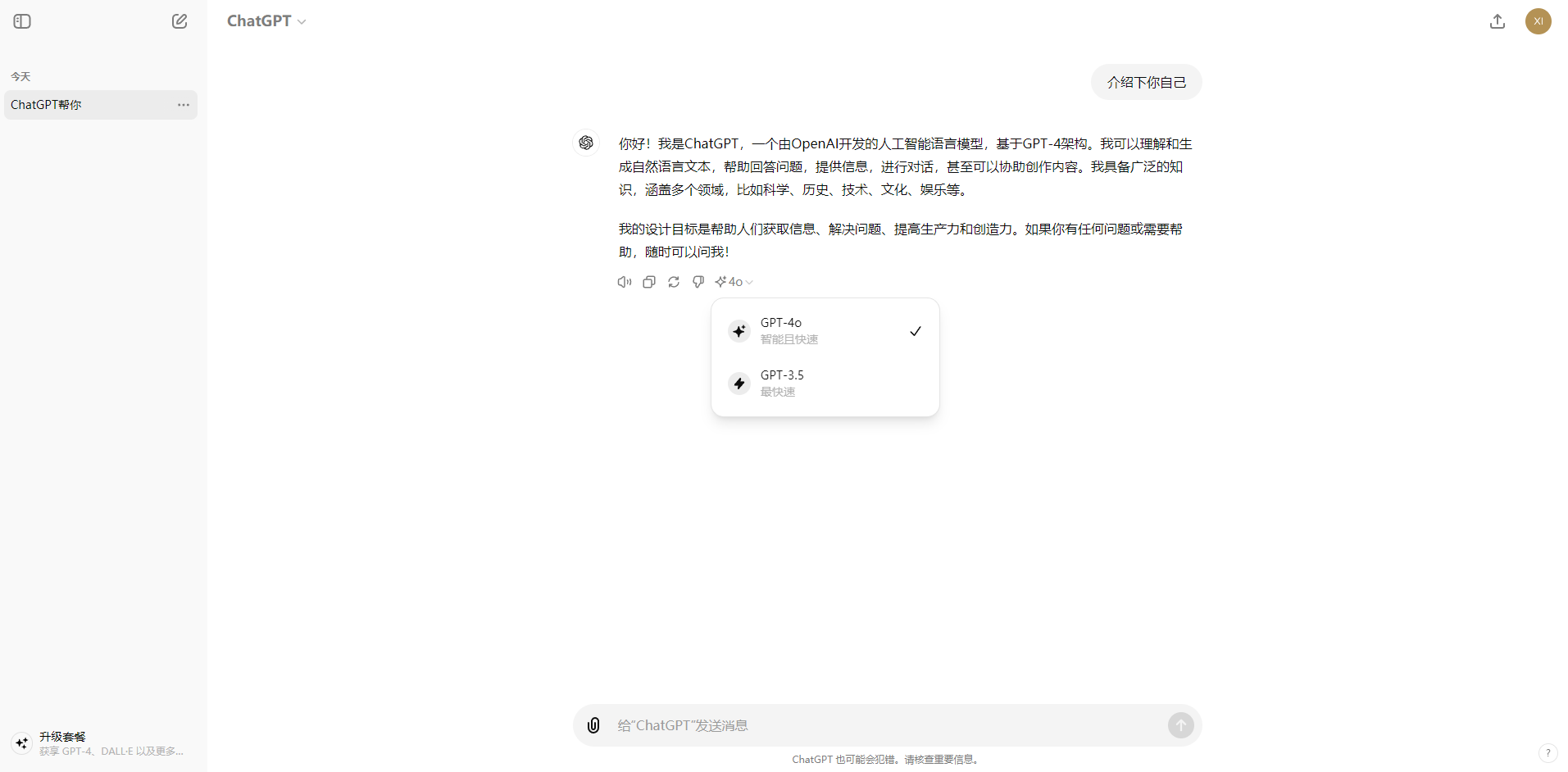Click the sparkle icon beside GPT-4o
Viewport: 1568px width, 772px height.
(739, 331)
